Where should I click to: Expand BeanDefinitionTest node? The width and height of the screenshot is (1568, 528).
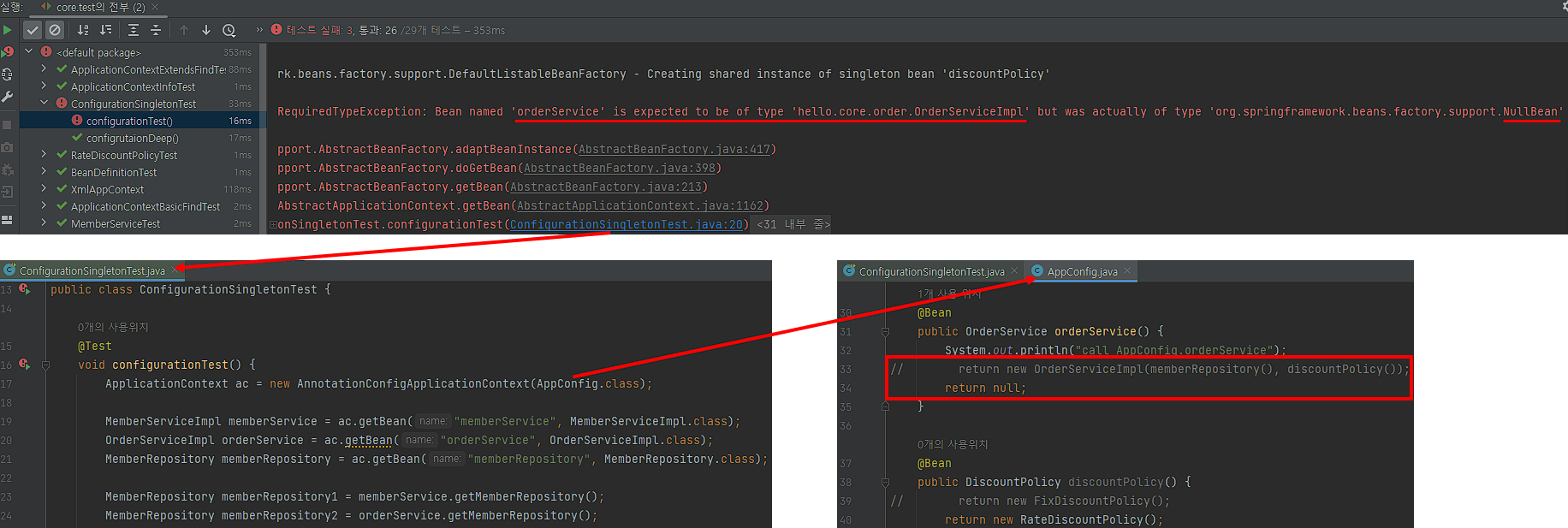click(x=44, y=171)
